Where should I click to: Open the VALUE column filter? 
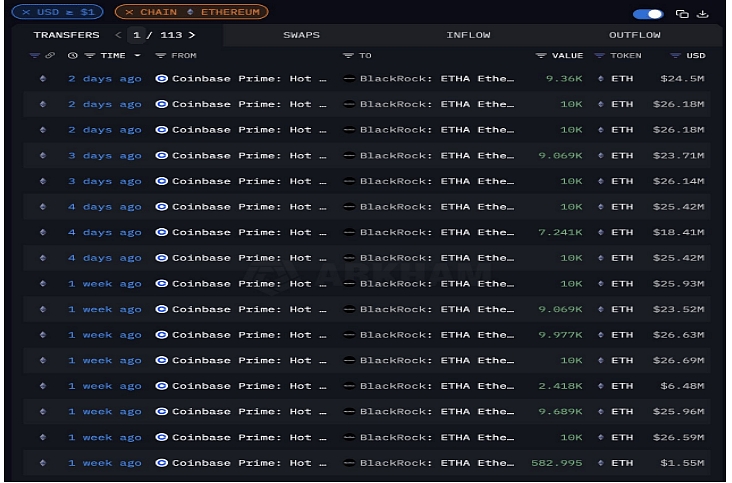[x=541, y=56]
